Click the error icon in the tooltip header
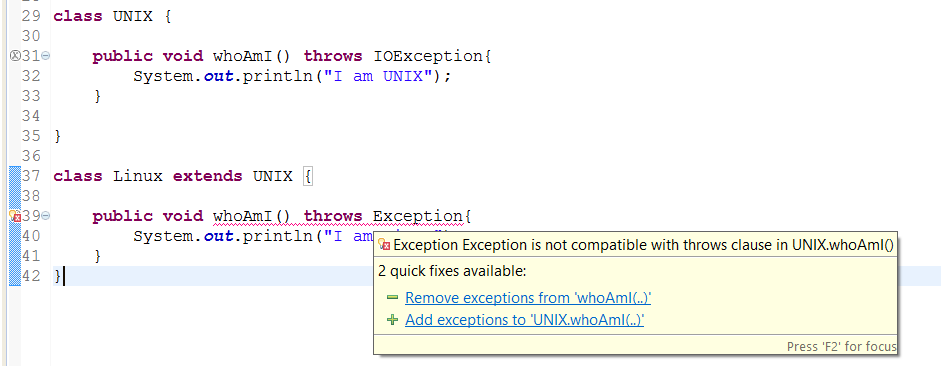Image resolution: width=941 pixels, height=366 pixels. tap(384, 244)
